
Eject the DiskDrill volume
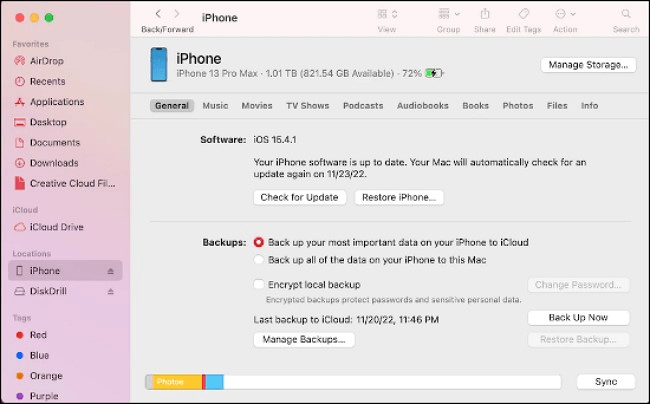tap(111, 291)
